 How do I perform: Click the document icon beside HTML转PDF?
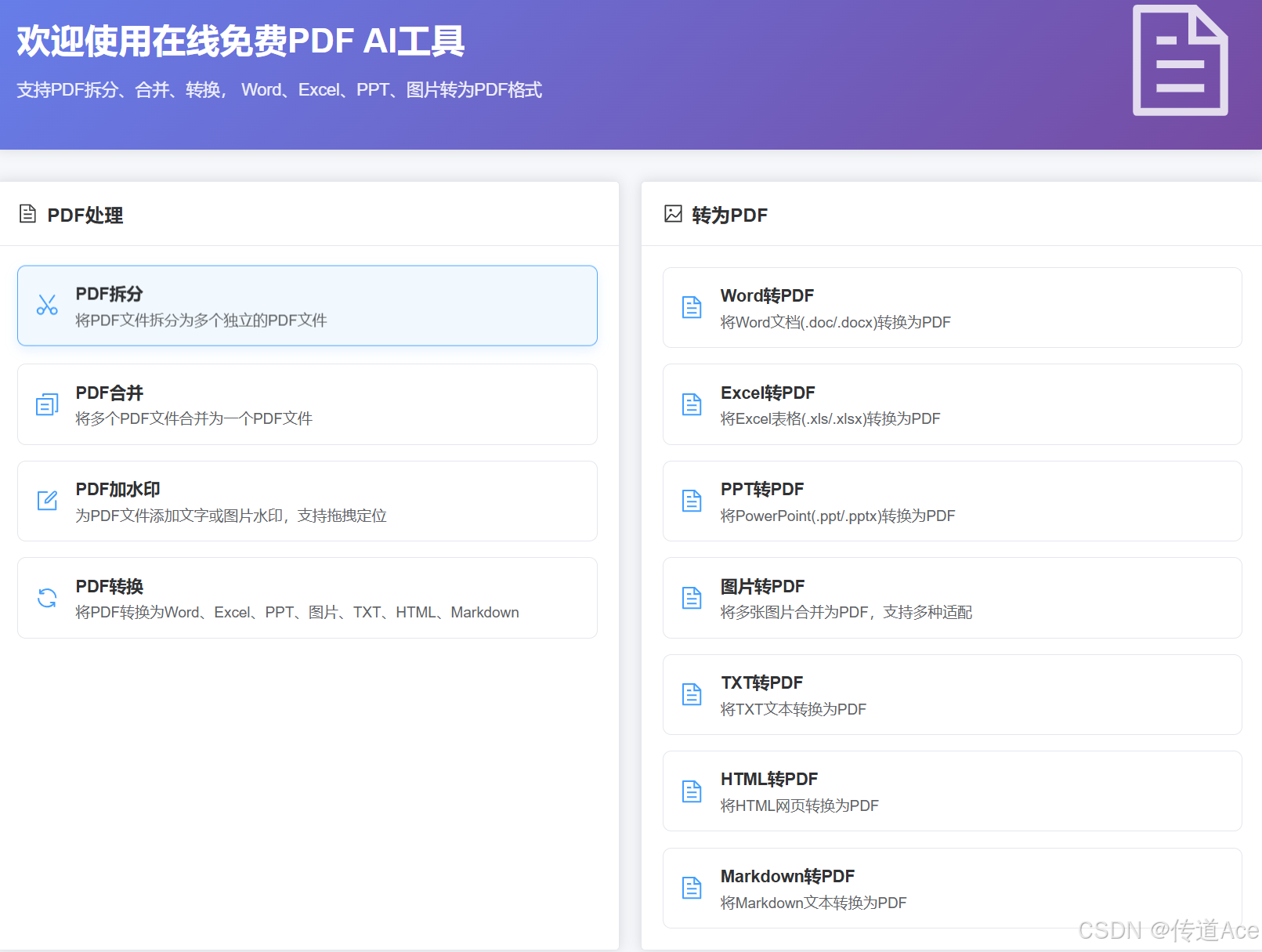tap(692, 791)
